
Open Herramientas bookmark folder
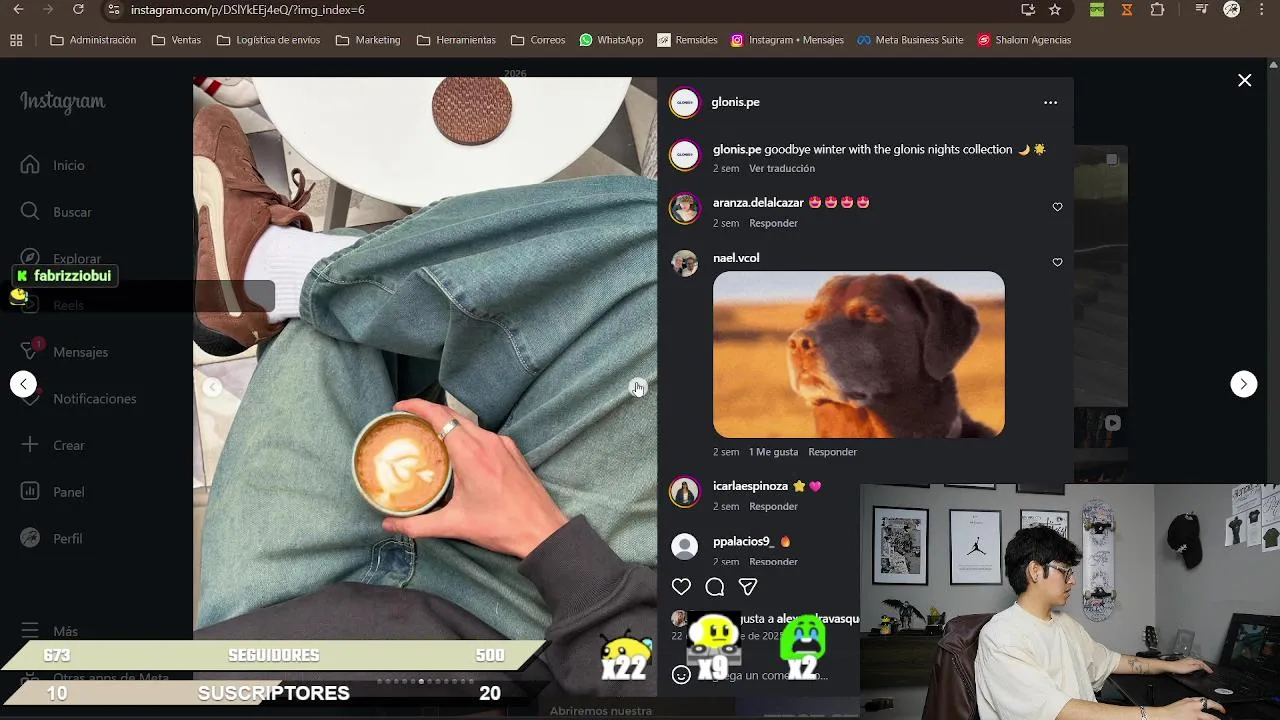tap(456, 40)
